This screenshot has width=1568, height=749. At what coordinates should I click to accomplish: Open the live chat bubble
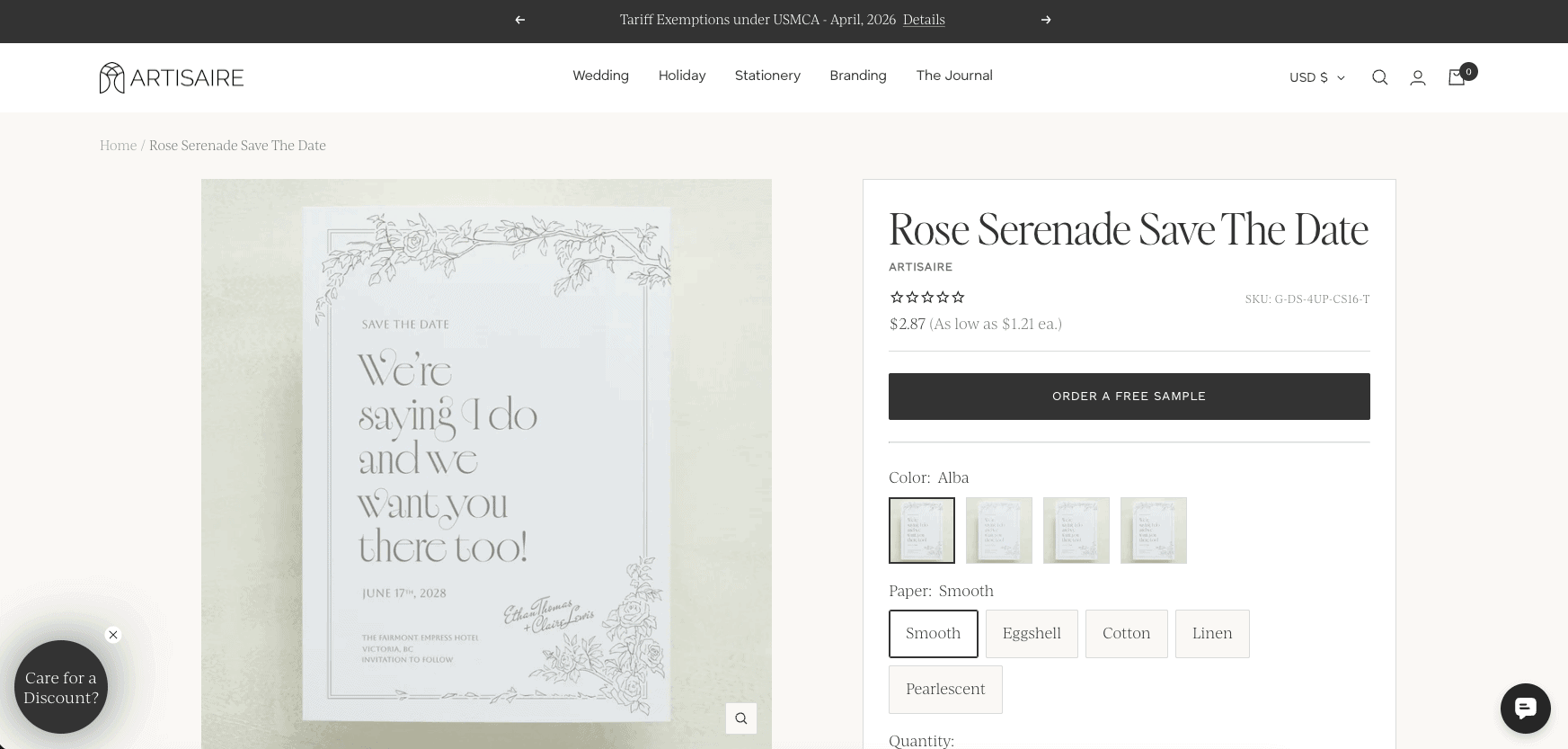pos(1525,709)
